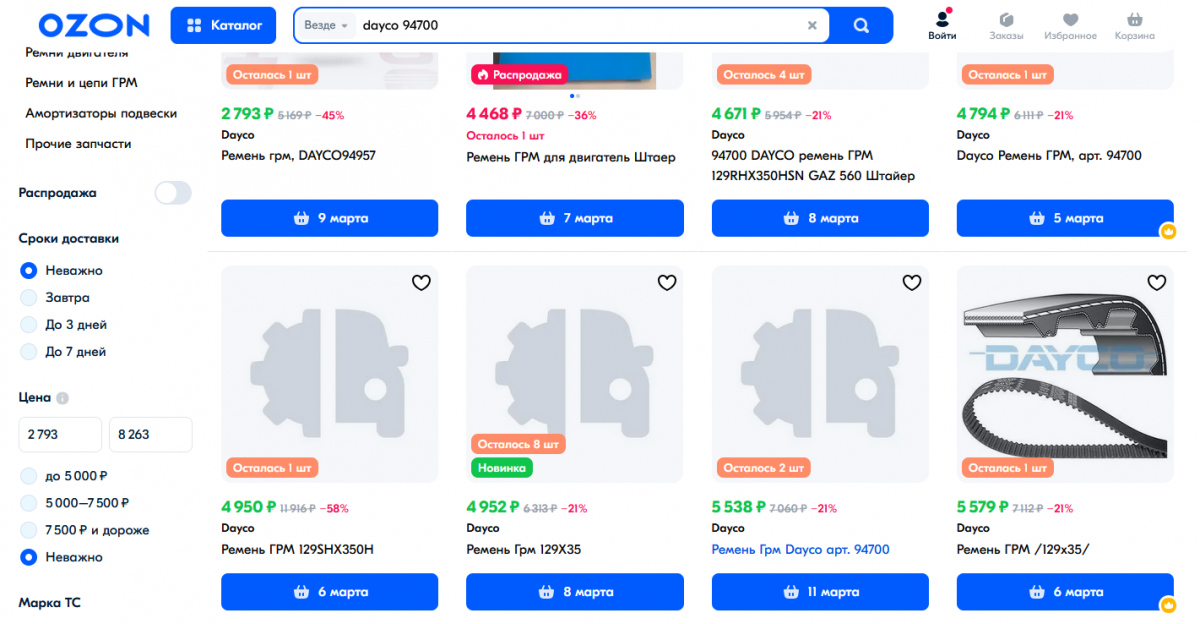This screenshot has width=1200, height=624.
Task: Add Ремень ГРМ /129x35/ to cart
Action: (x=1065, y=592)
